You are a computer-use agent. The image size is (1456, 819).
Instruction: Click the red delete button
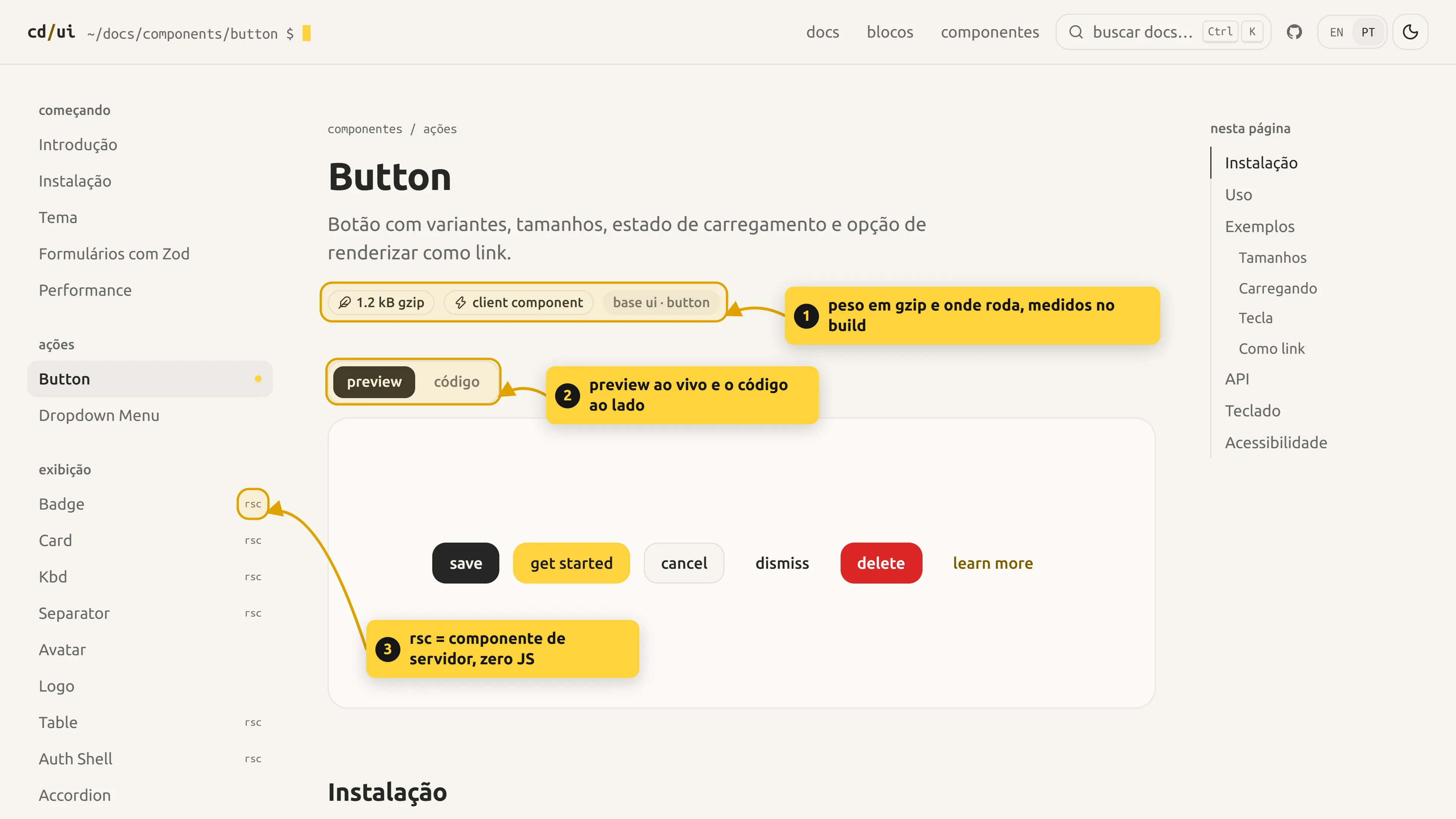click(x=881, y=563)
